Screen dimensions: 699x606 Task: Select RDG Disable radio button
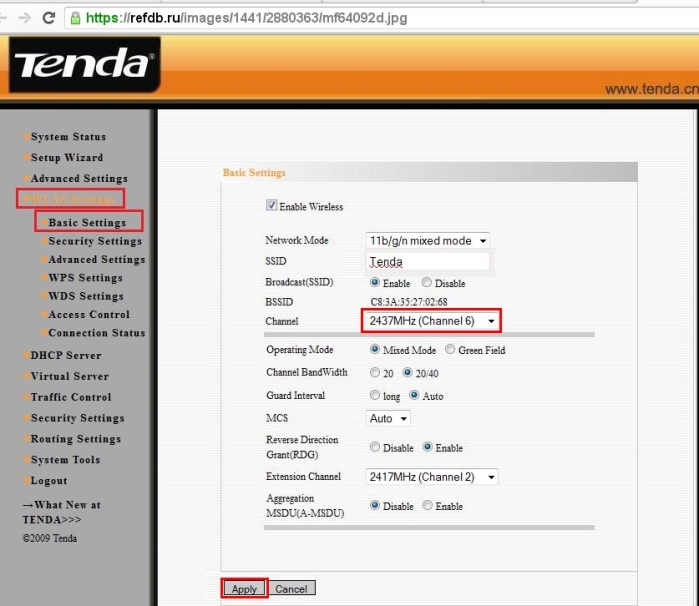pos(374,447)
